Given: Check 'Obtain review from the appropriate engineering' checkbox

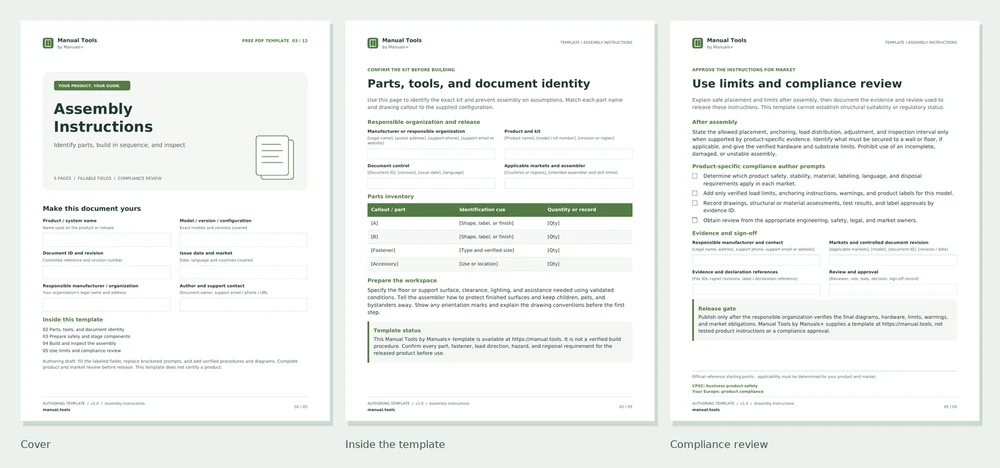Looking at the screenshot, I should (695, 220).
